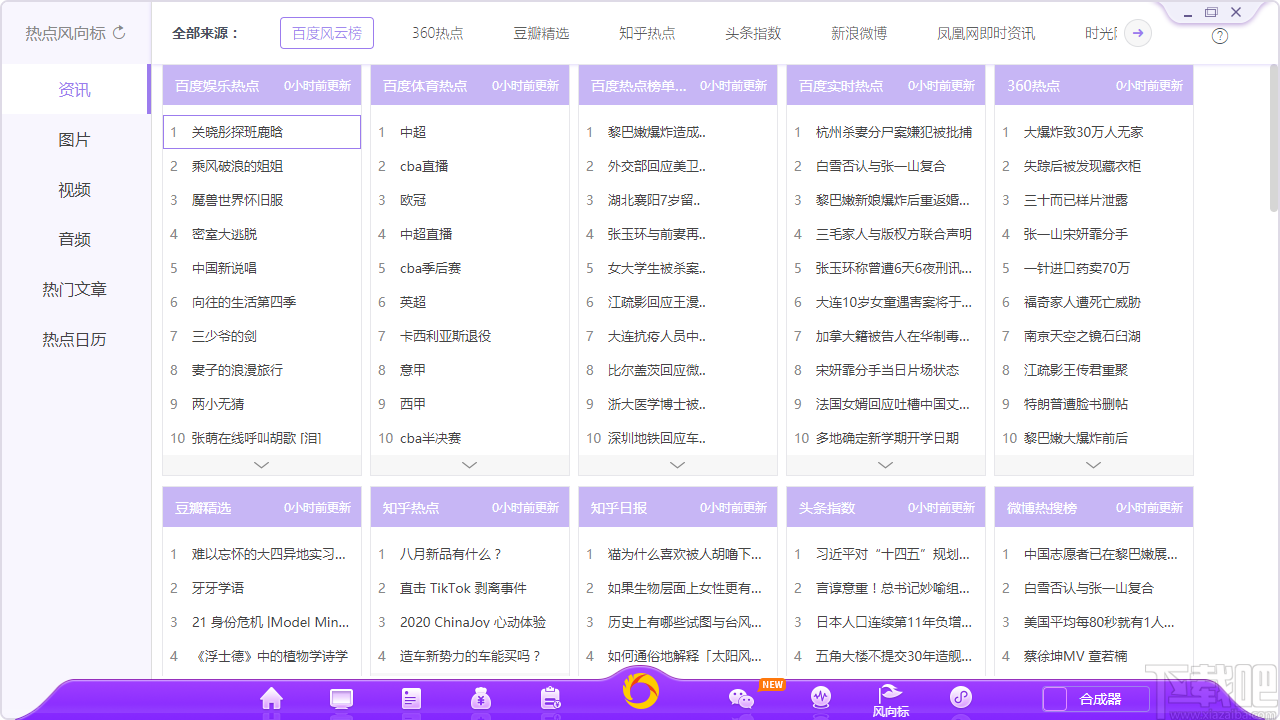Expand the 百度娱乐热点 list
Image resolution: width=1280 pixels, height=720 pixels.
point(262,465)
